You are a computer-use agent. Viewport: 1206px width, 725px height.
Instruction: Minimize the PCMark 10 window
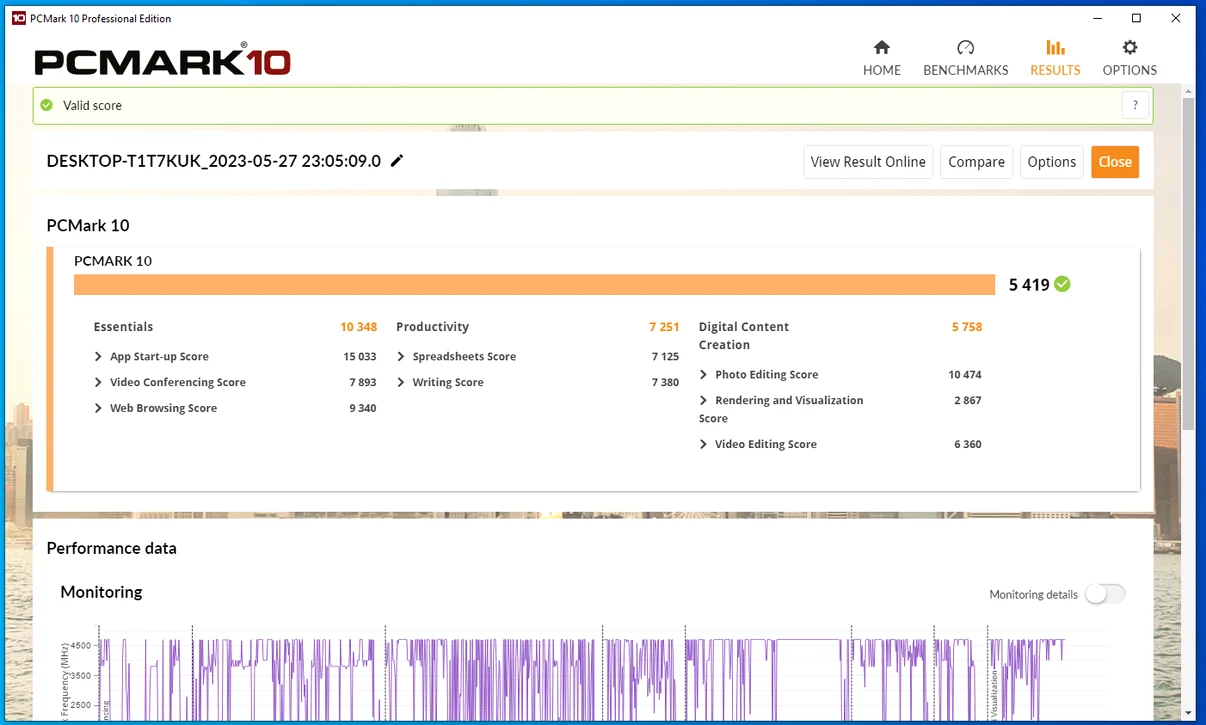[x=1096, y=18]
